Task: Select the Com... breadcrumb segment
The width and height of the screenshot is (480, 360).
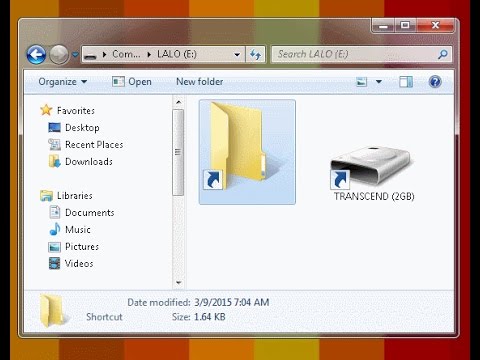Action: [x=126, y=54]
